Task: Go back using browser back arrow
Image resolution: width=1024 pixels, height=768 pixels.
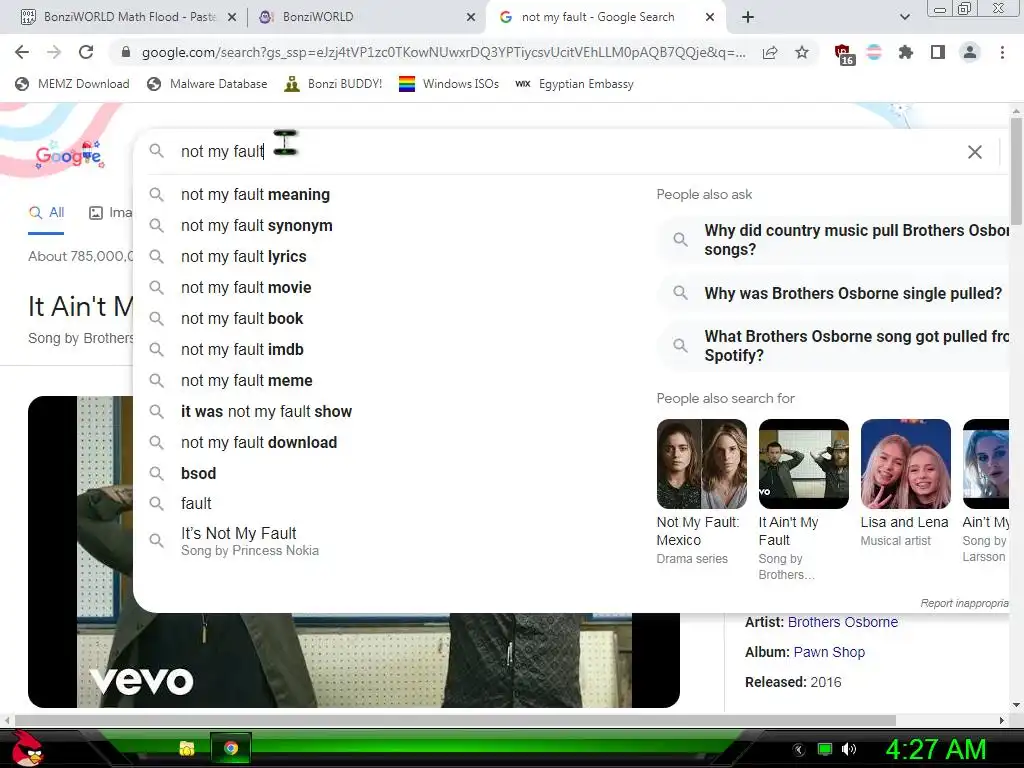Action: click(22, 52)
